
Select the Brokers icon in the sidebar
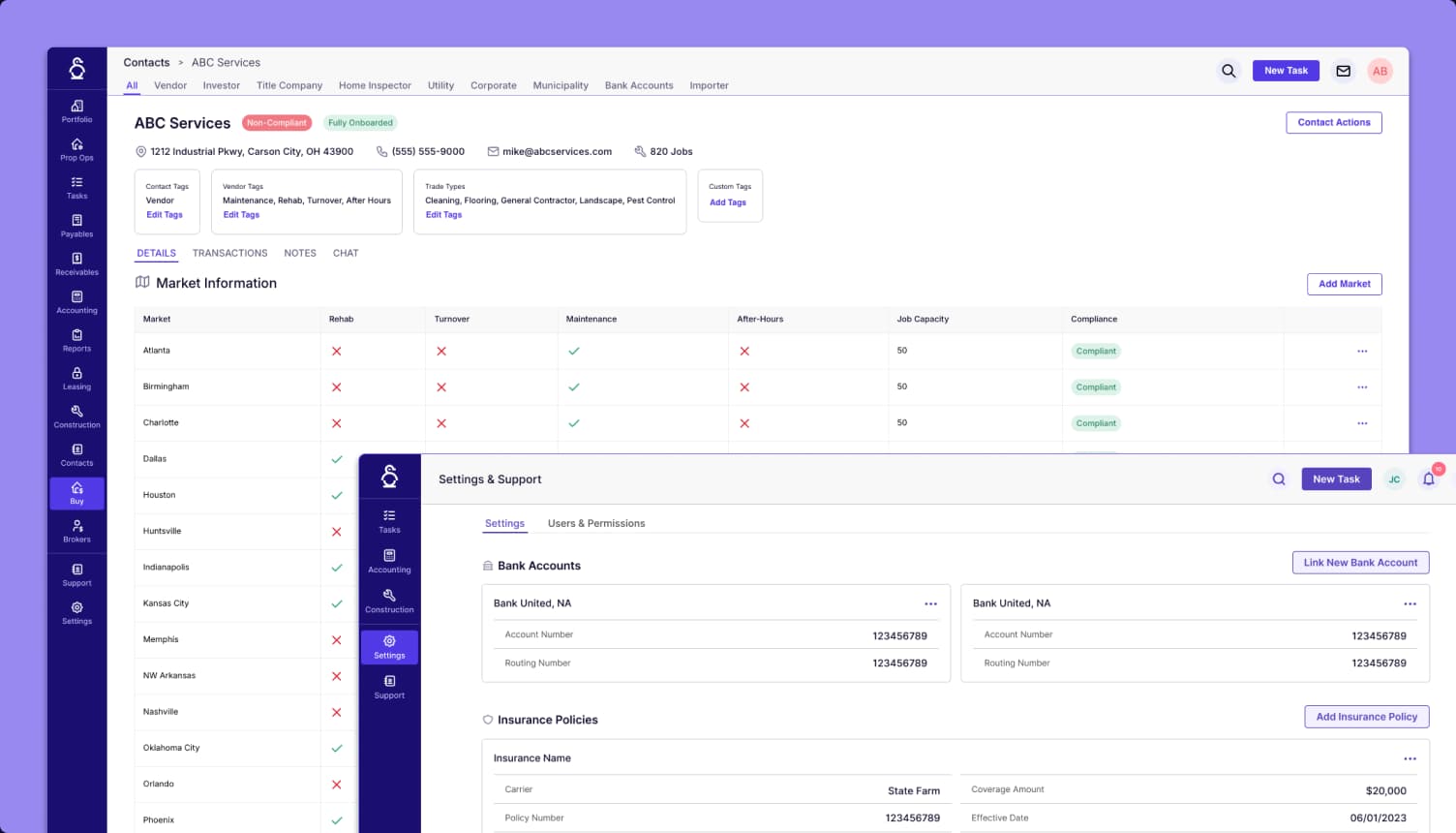pos(76,532)
